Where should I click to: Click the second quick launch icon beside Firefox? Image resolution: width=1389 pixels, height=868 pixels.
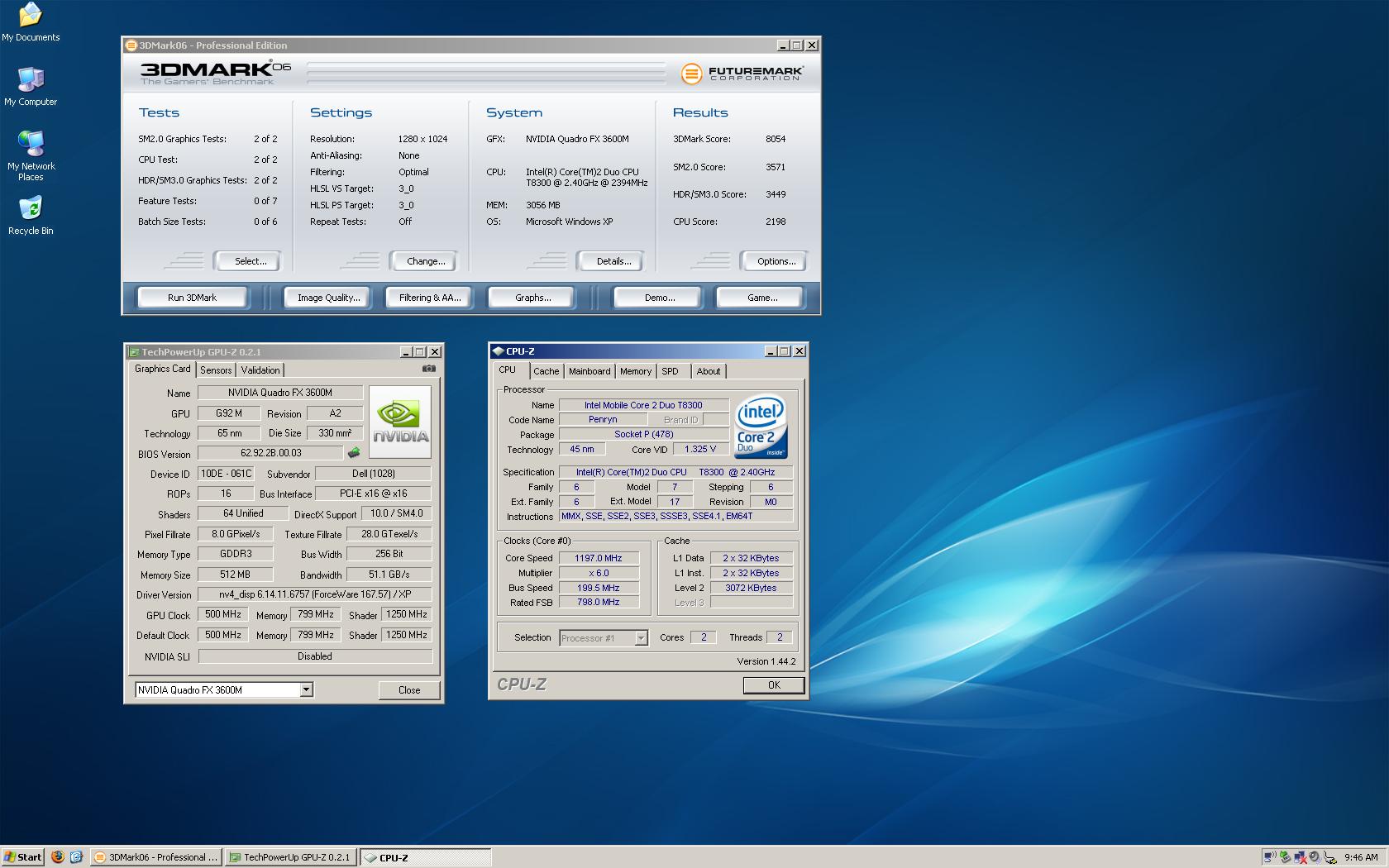point(76,857)
